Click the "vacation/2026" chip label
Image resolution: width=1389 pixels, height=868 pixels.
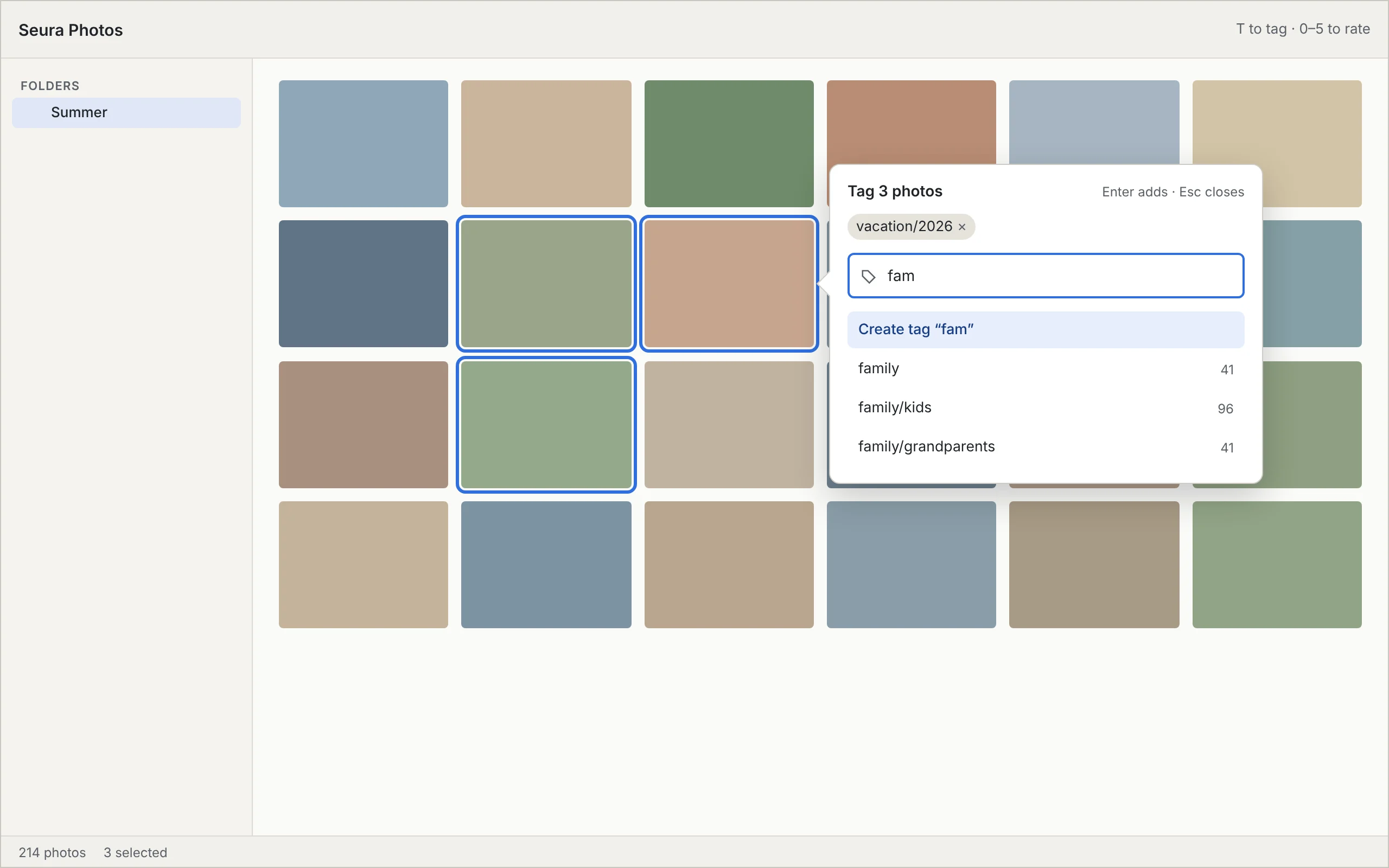[904, 227]
